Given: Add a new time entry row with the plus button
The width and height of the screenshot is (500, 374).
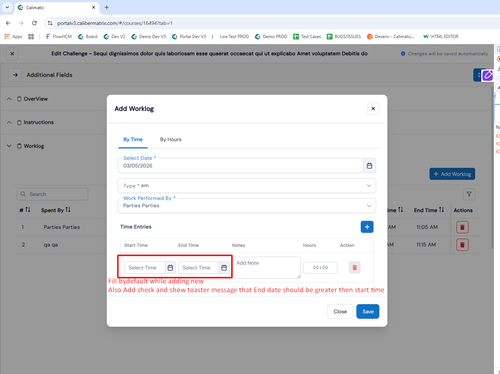Looking at the screenshot, I should [x=367, y=227].
